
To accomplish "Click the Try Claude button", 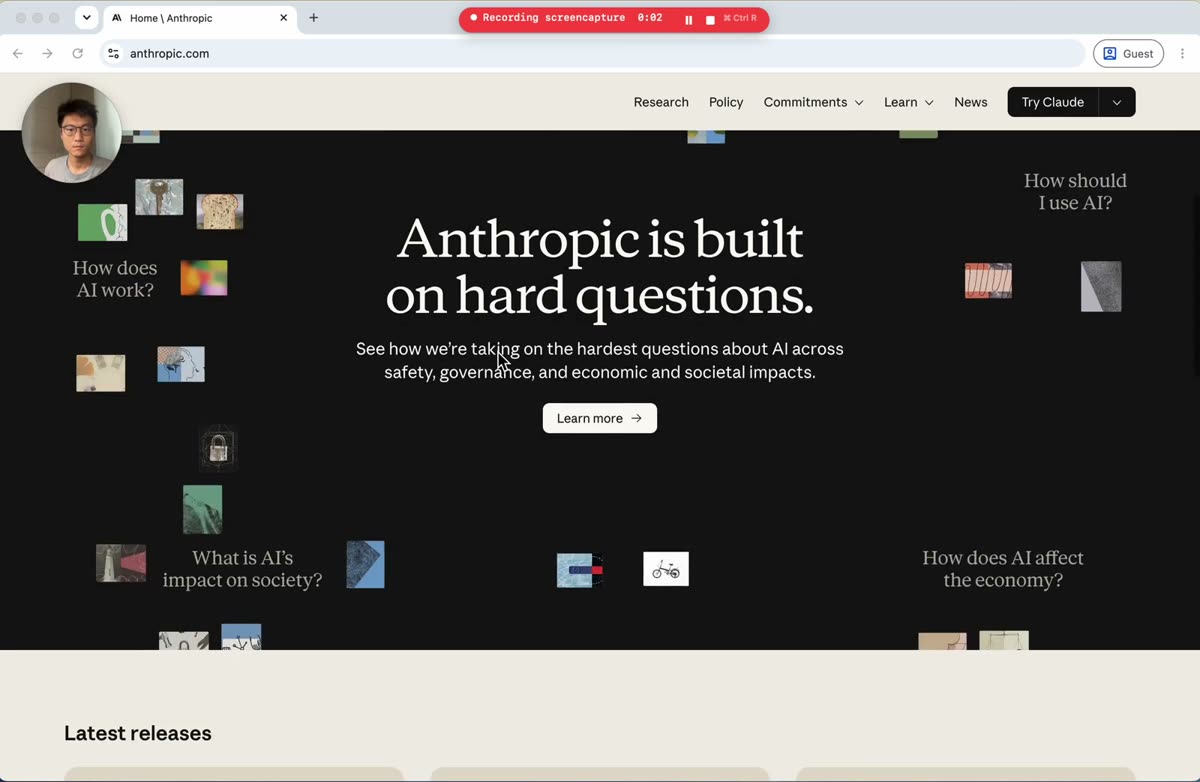I will (1052, 102).
